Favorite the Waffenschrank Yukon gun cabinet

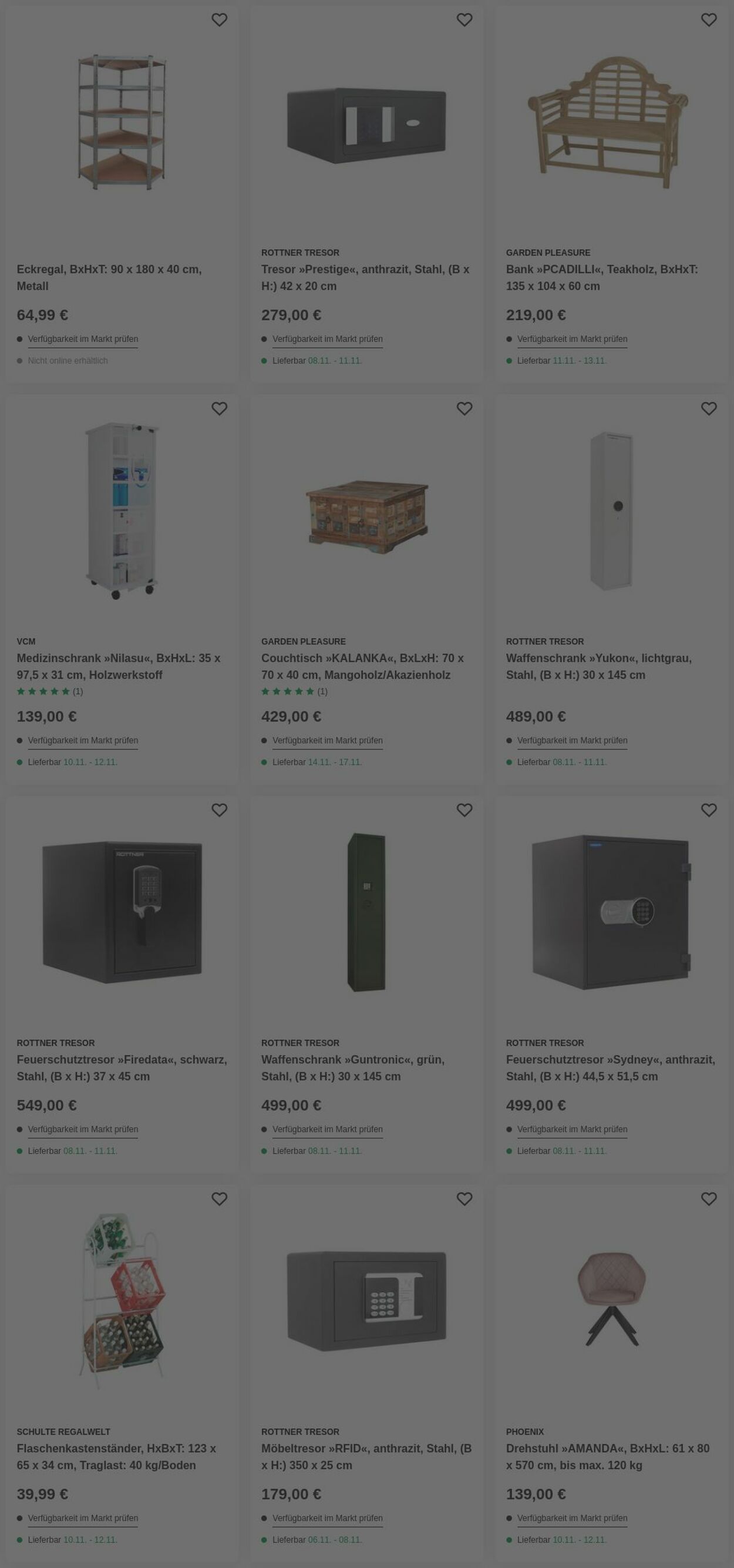(x=709, y=408)
